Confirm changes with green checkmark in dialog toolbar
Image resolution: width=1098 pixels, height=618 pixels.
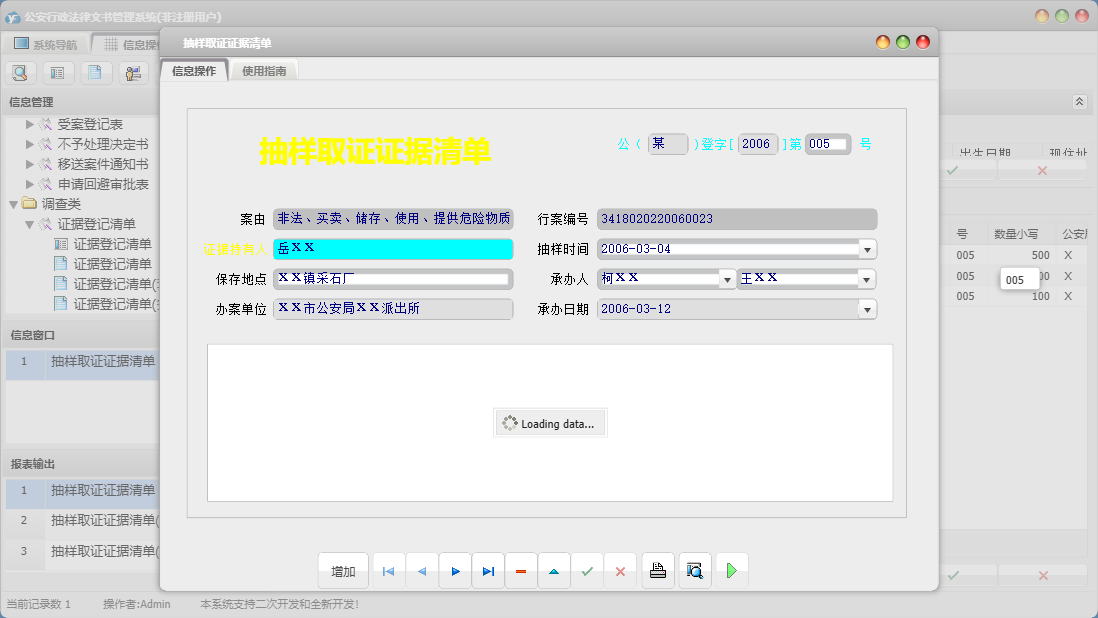[587, 571]
